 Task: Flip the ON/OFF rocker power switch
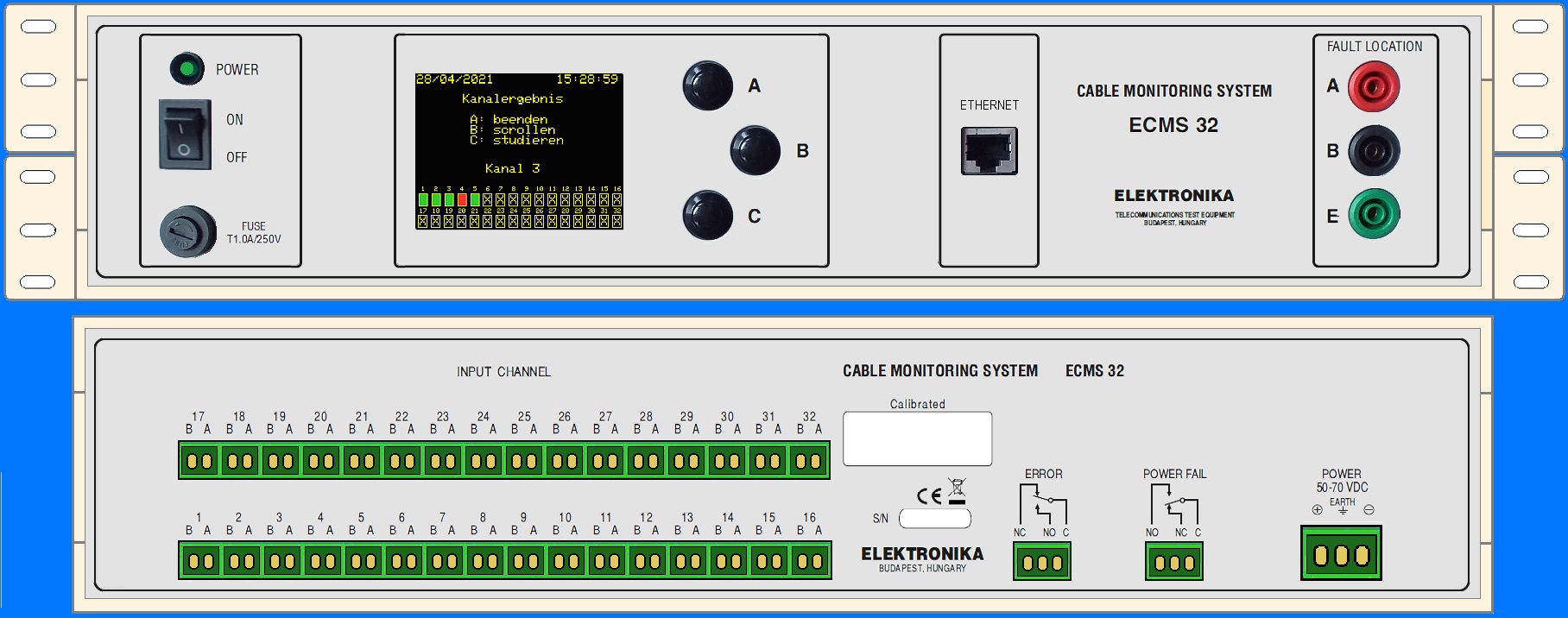tap(184, 134)
